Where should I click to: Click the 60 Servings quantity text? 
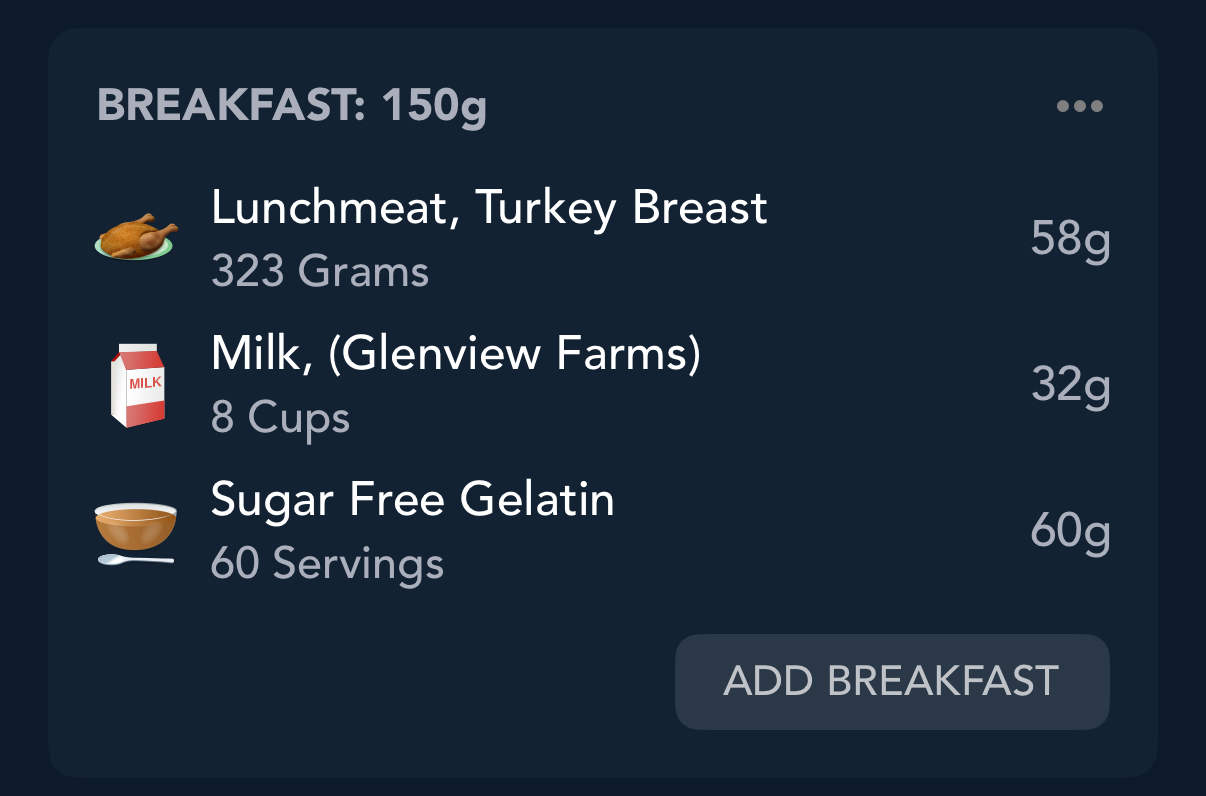pyautogui.click(x=327, y=563)
